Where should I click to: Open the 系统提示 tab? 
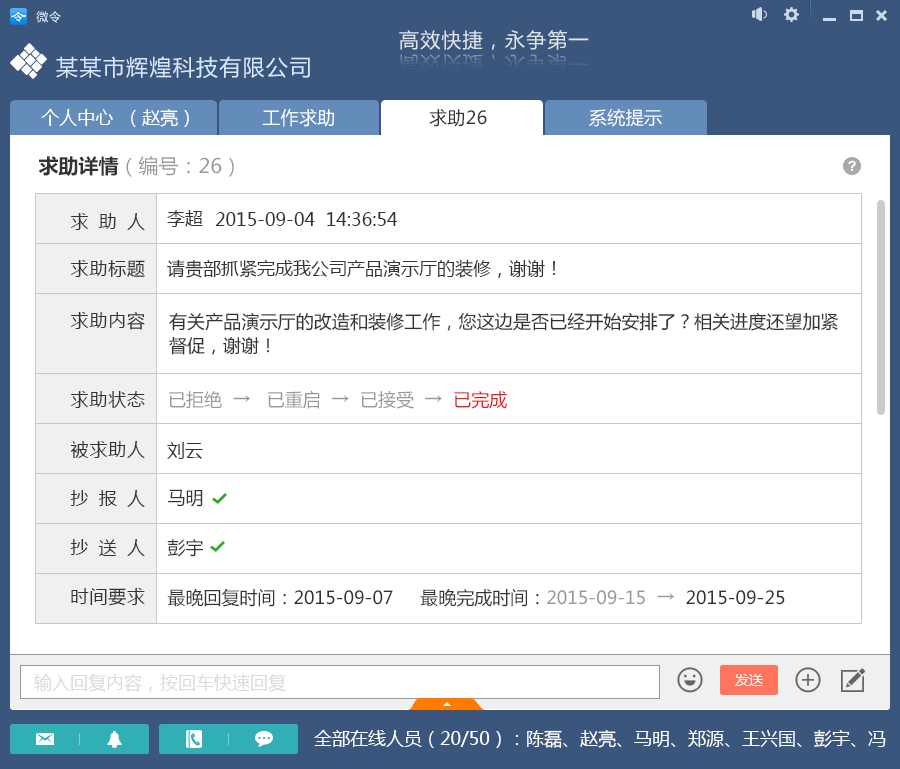(625, 118)
